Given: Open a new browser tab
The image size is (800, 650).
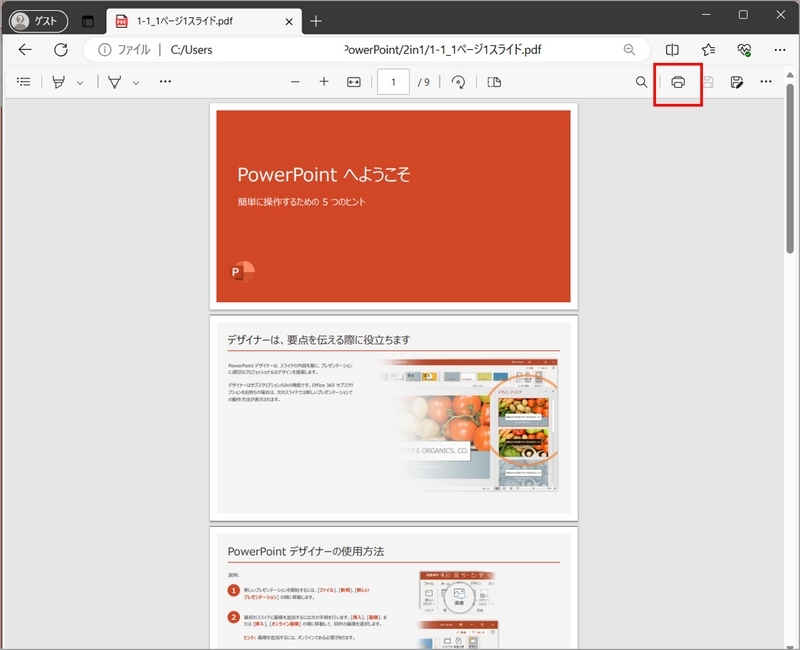Looking at the screenshot, I should 316,21.
